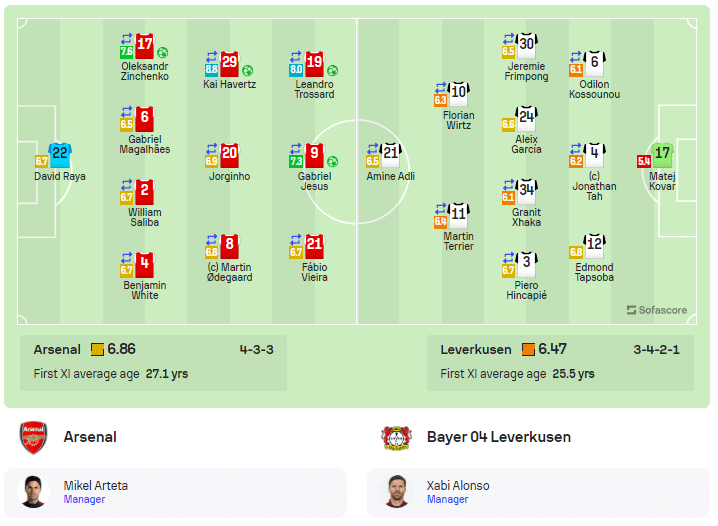Select Florian Wirtz's number 10 jersey
The image size is (718, 526).
point(459,94)
